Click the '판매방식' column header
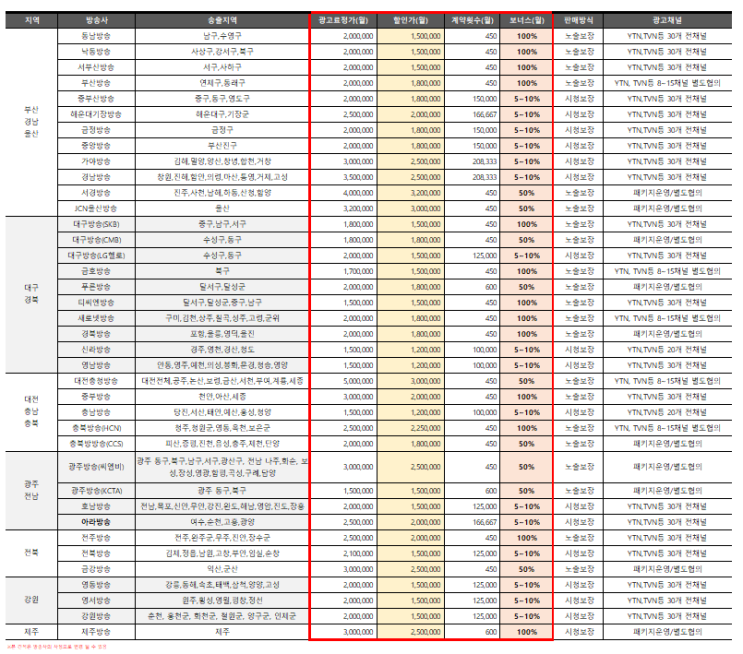 pos(579,20)
